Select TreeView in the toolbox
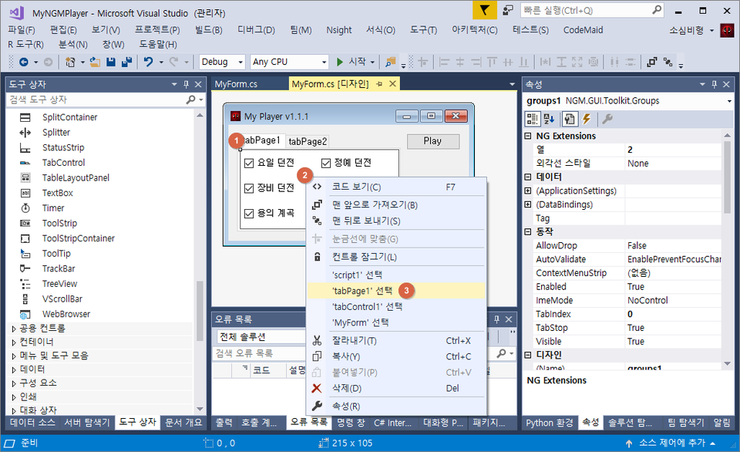740x452 pixels. click(59, 284)
